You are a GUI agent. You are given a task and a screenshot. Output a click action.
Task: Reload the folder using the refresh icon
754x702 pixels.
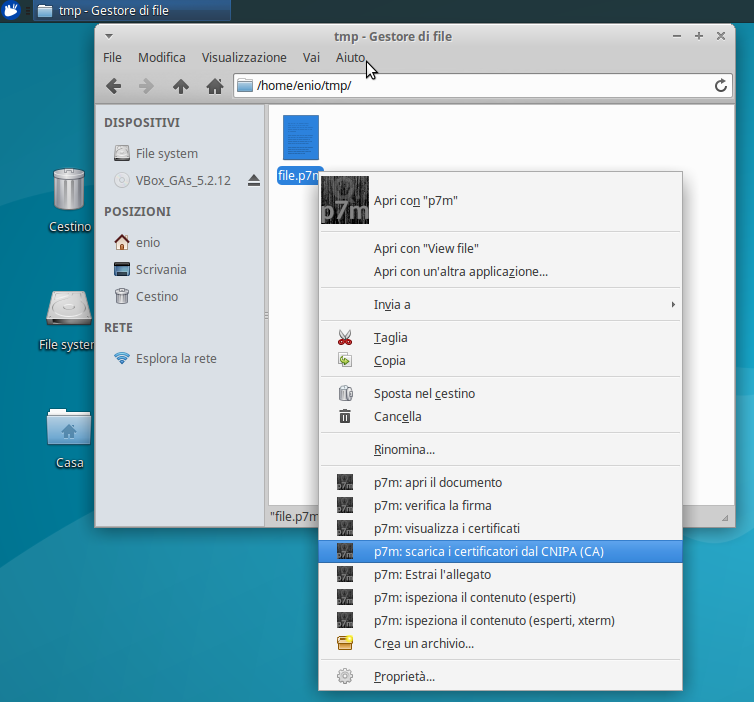720,86
